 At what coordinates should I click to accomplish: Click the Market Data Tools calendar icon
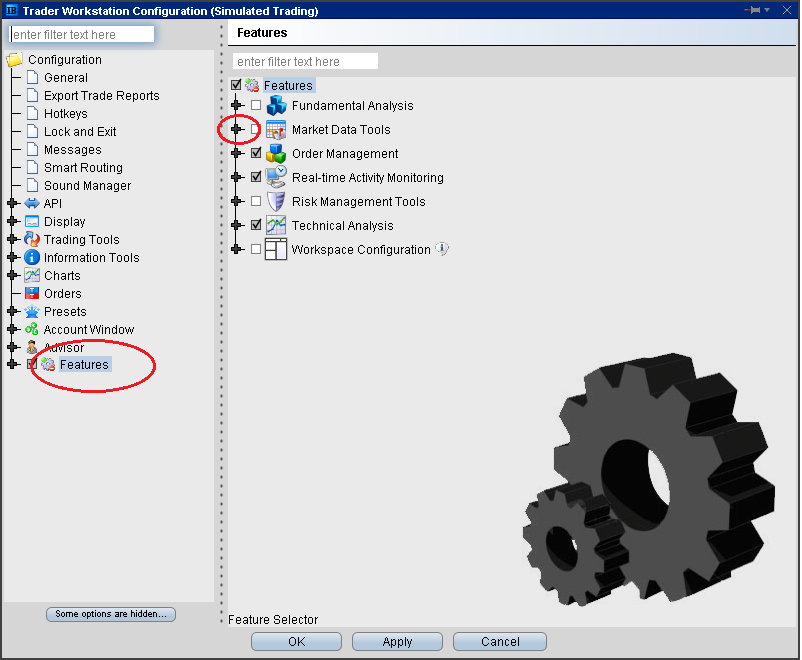(276, 130)
